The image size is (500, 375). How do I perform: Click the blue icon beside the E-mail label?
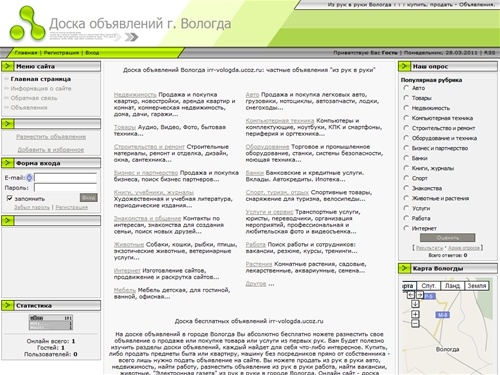coord(29,178)
